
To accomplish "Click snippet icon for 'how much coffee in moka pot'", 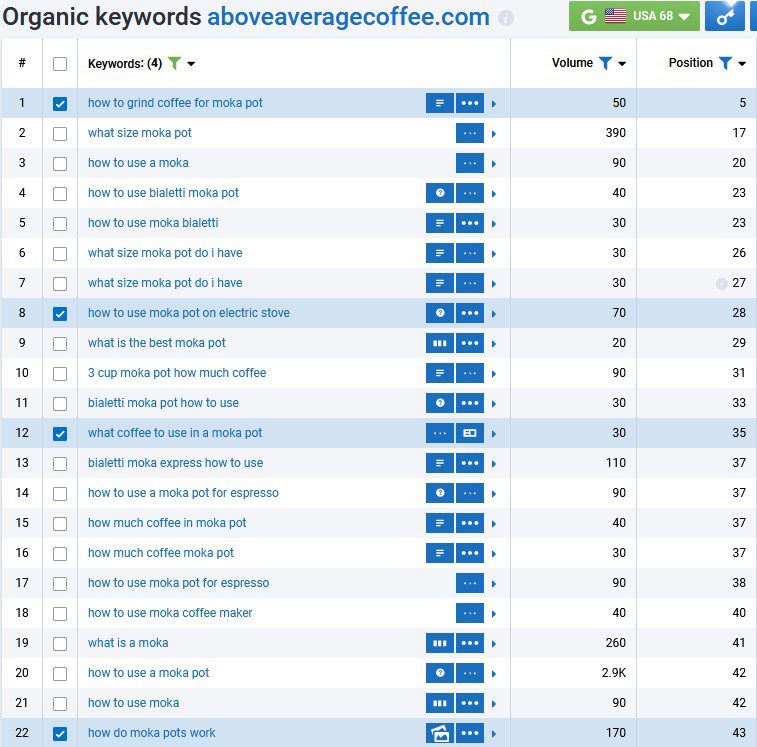I will (x=440, y=523).
